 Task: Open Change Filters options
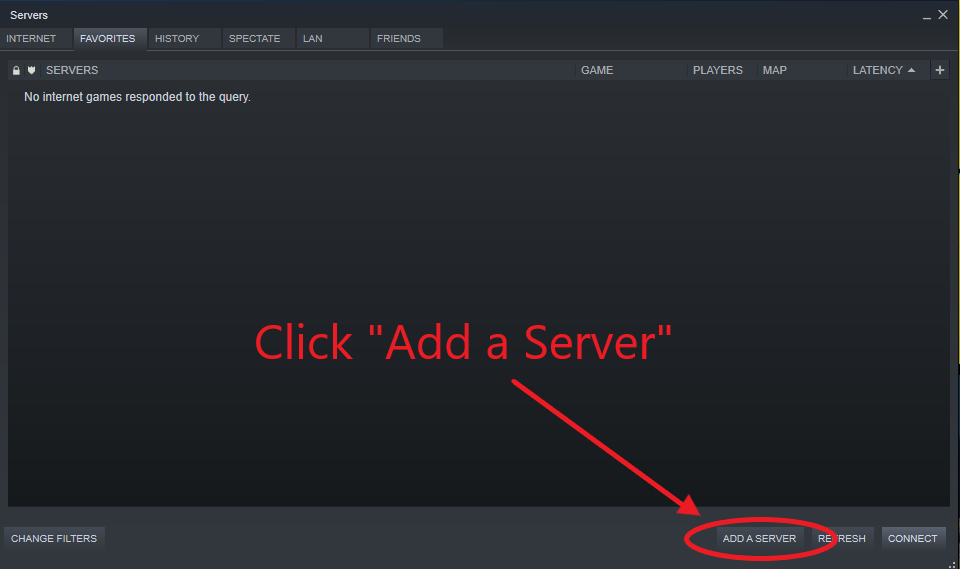54,538
